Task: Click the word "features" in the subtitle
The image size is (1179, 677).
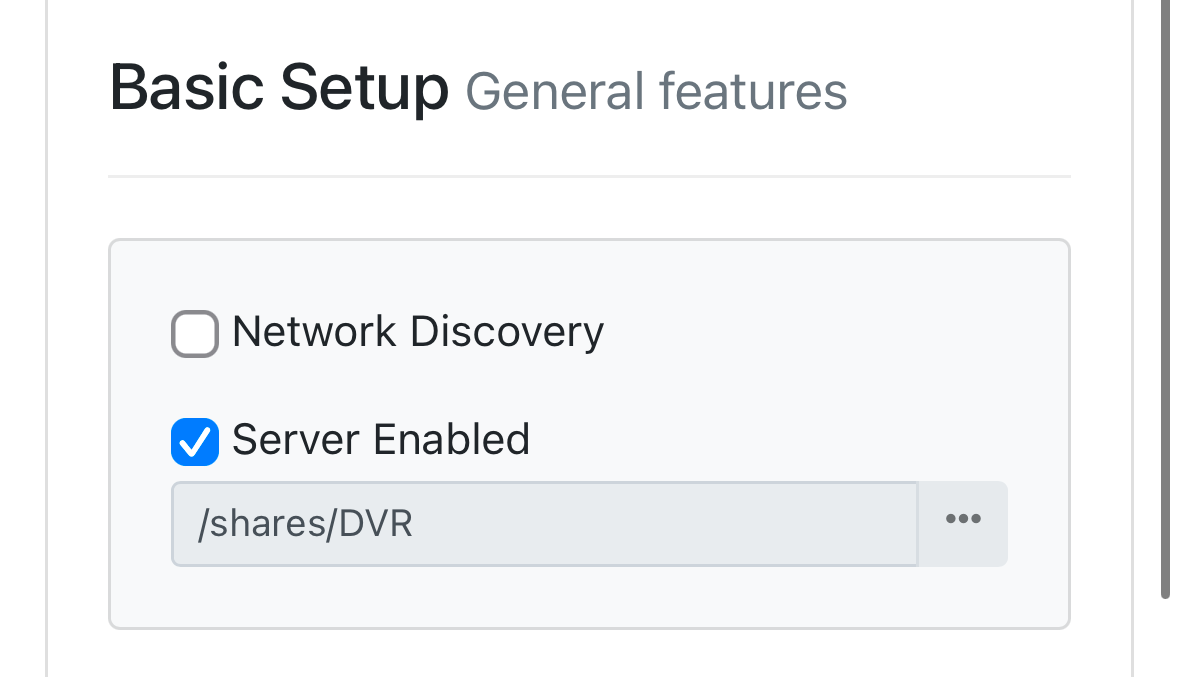Action: pyautogui.click(x=752, y=92)
